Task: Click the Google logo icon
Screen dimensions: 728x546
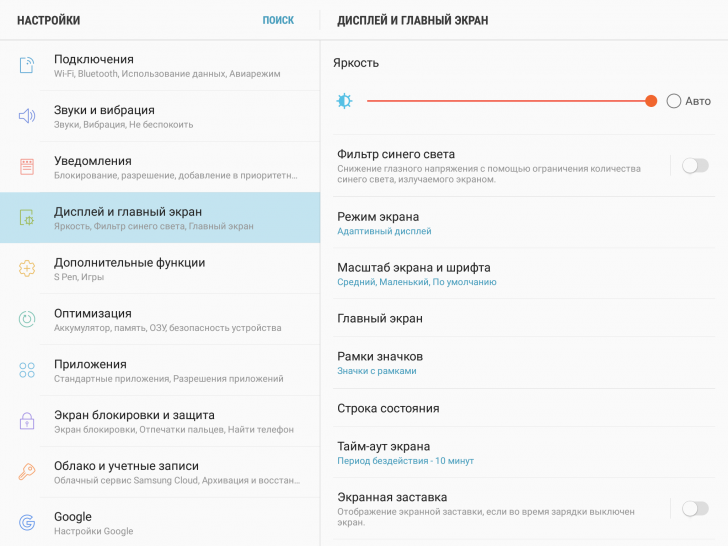Action: pyautogui.click(x=27, y=523)
